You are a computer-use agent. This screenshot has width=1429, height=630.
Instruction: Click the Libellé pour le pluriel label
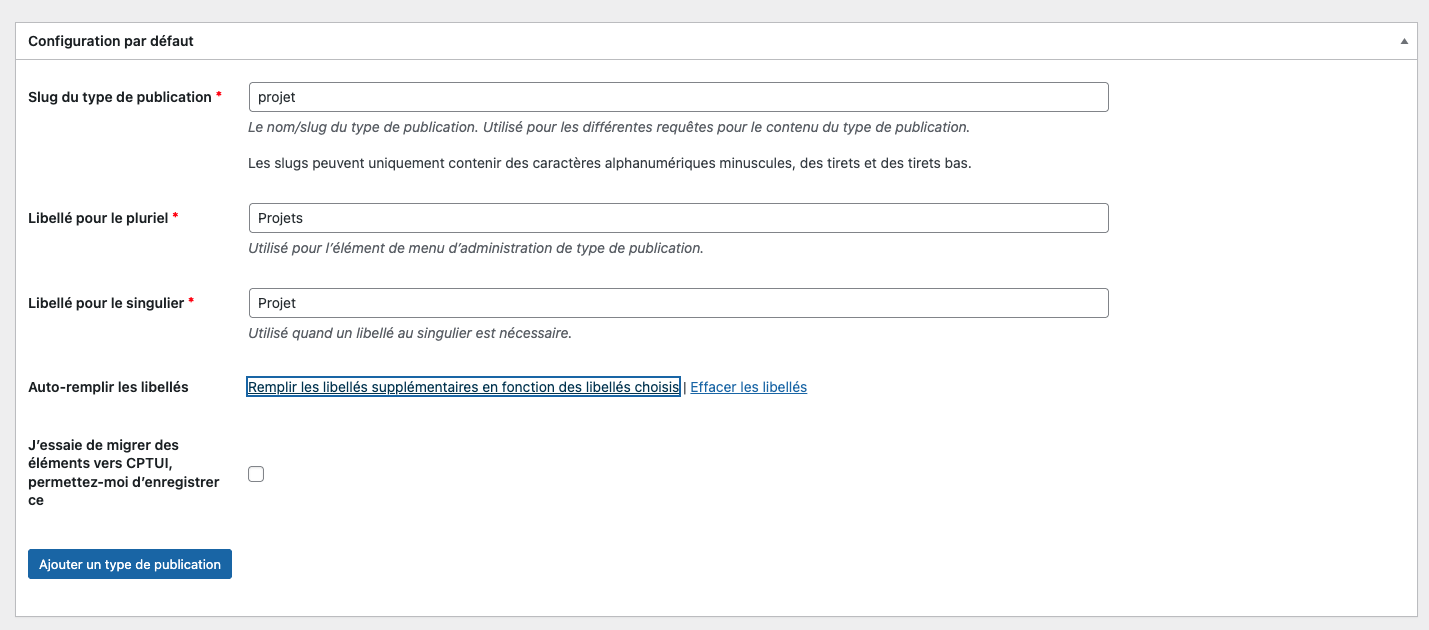[x=98, y=217]
